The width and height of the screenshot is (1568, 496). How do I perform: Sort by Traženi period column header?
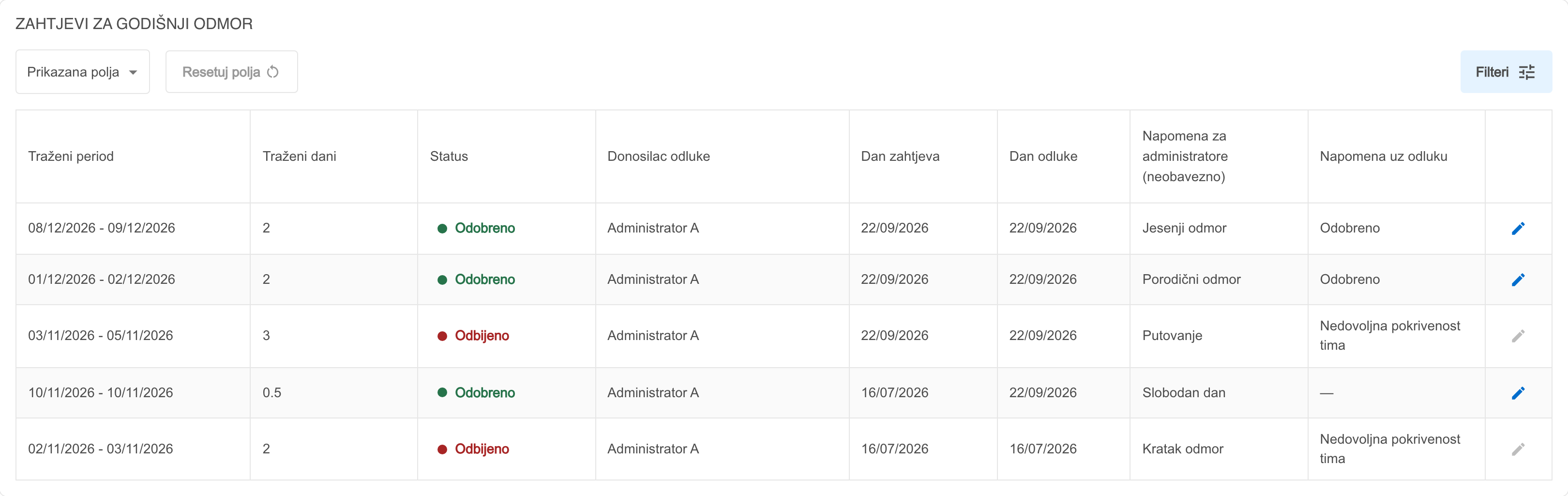pyautogui.click(x=71, y=156)
